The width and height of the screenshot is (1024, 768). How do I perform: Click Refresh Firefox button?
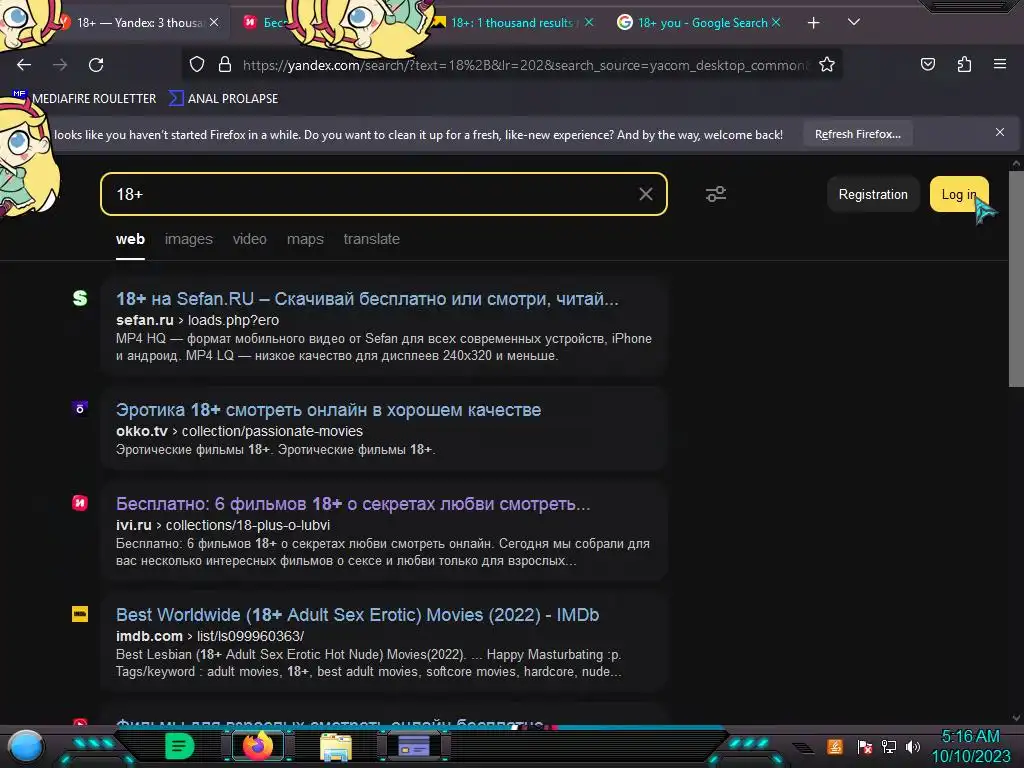857,134
